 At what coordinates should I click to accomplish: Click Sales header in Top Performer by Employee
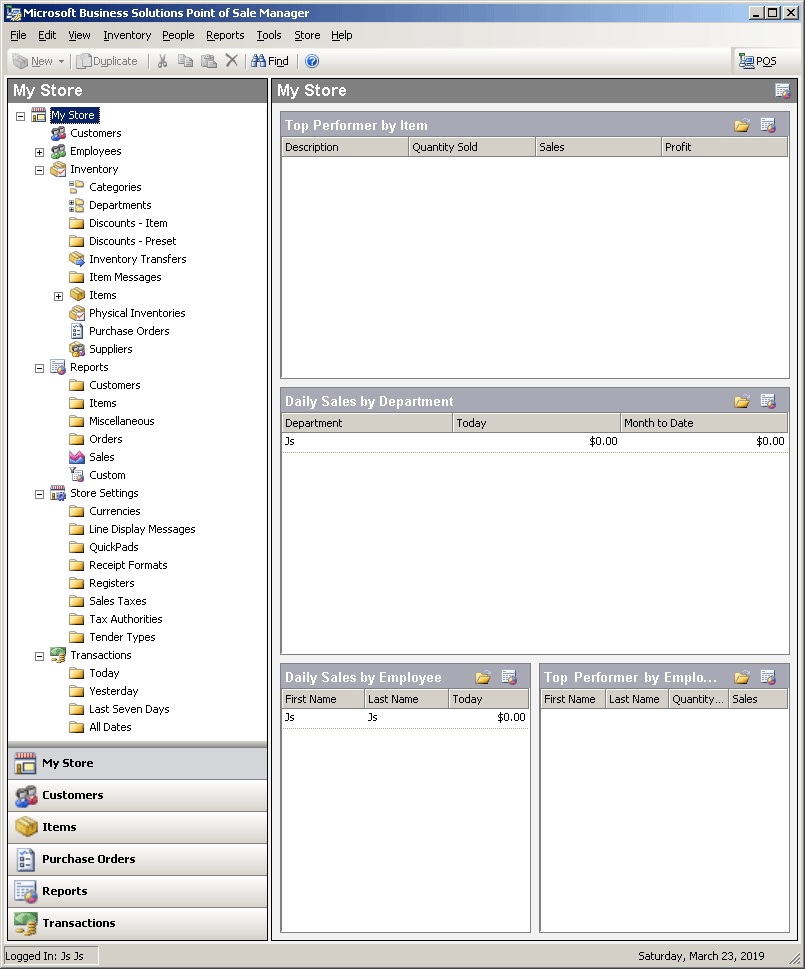coord(757,700)
